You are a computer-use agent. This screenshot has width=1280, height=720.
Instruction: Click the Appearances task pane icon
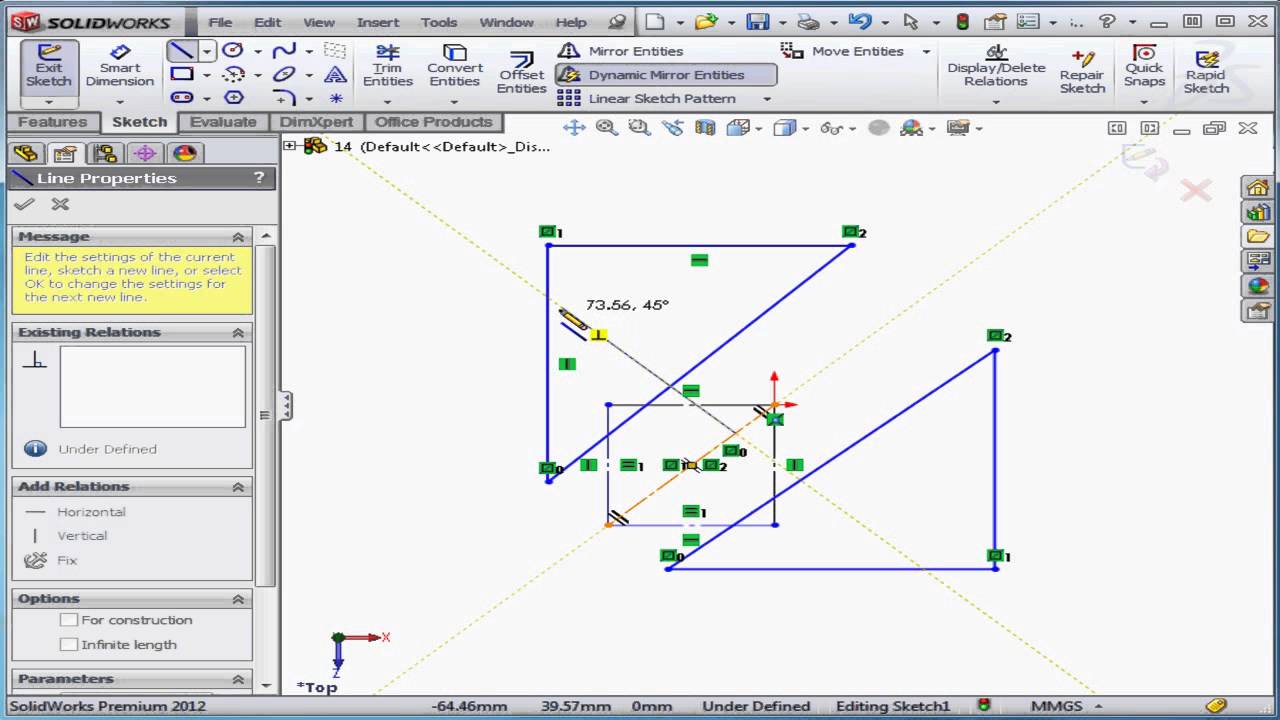[x=1258, y=286]
